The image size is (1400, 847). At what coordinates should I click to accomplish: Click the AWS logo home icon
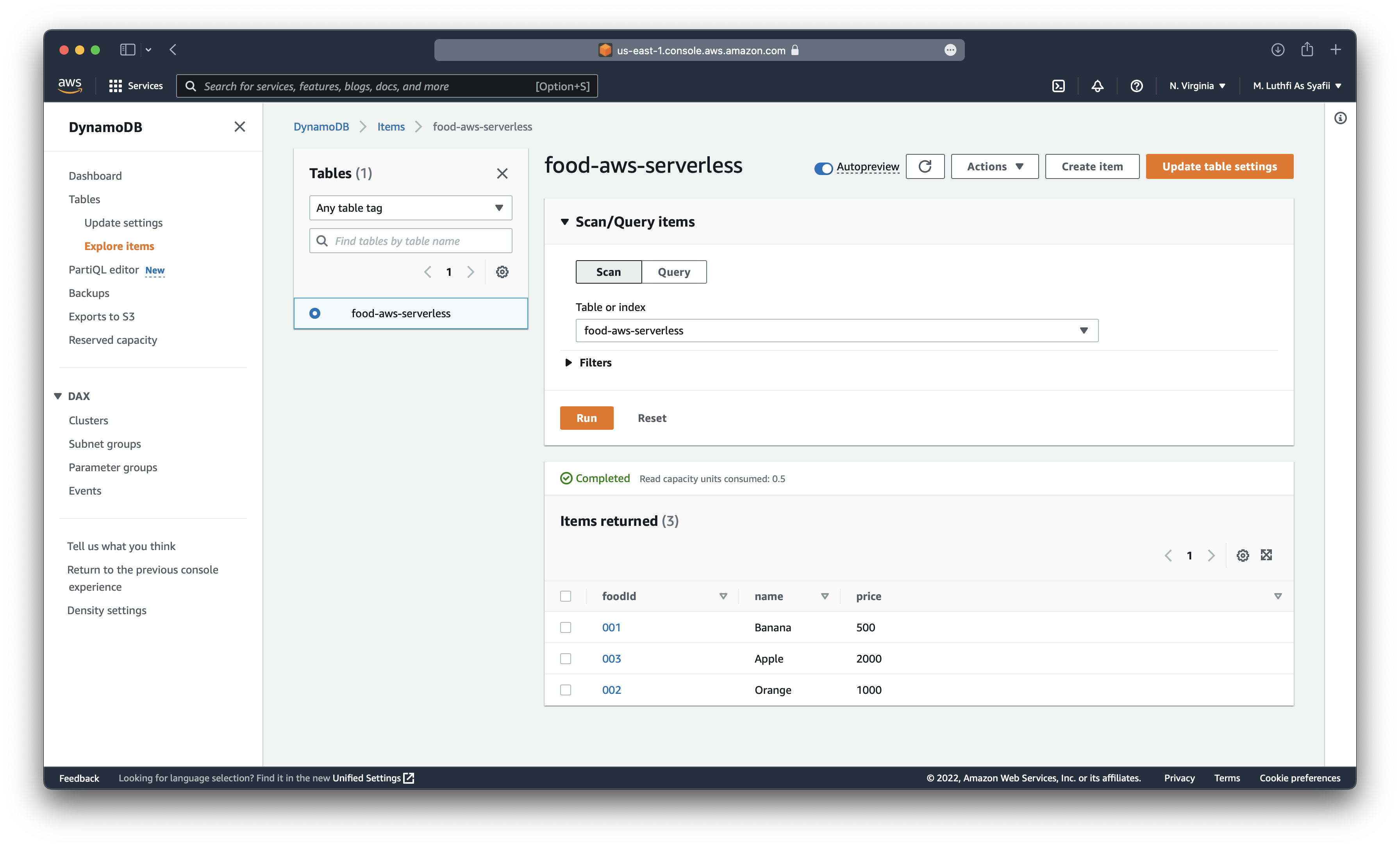(x=70, y=86)
